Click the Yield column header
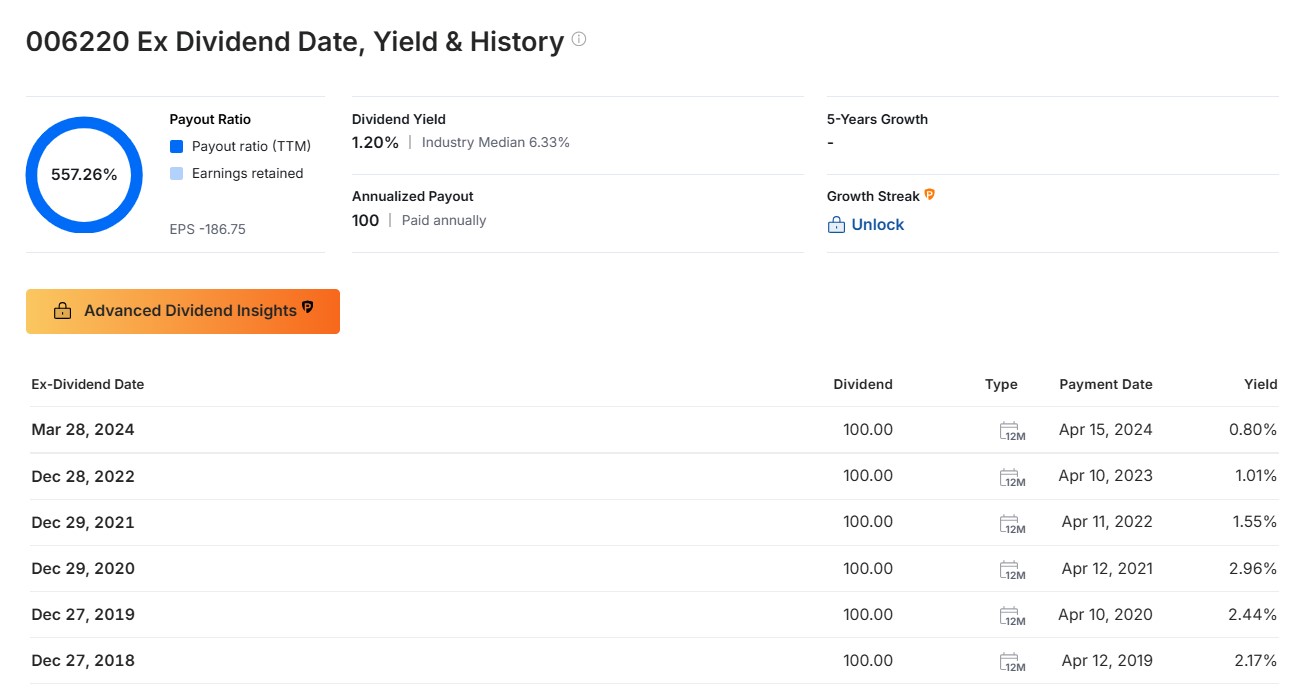 (x=1260, y=384)
